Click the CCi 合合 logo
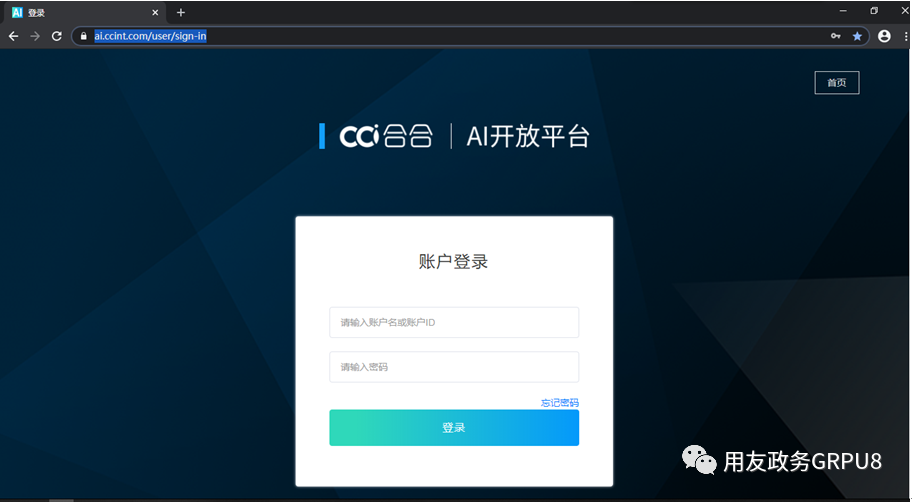912x502 pixels. (386, 136)
